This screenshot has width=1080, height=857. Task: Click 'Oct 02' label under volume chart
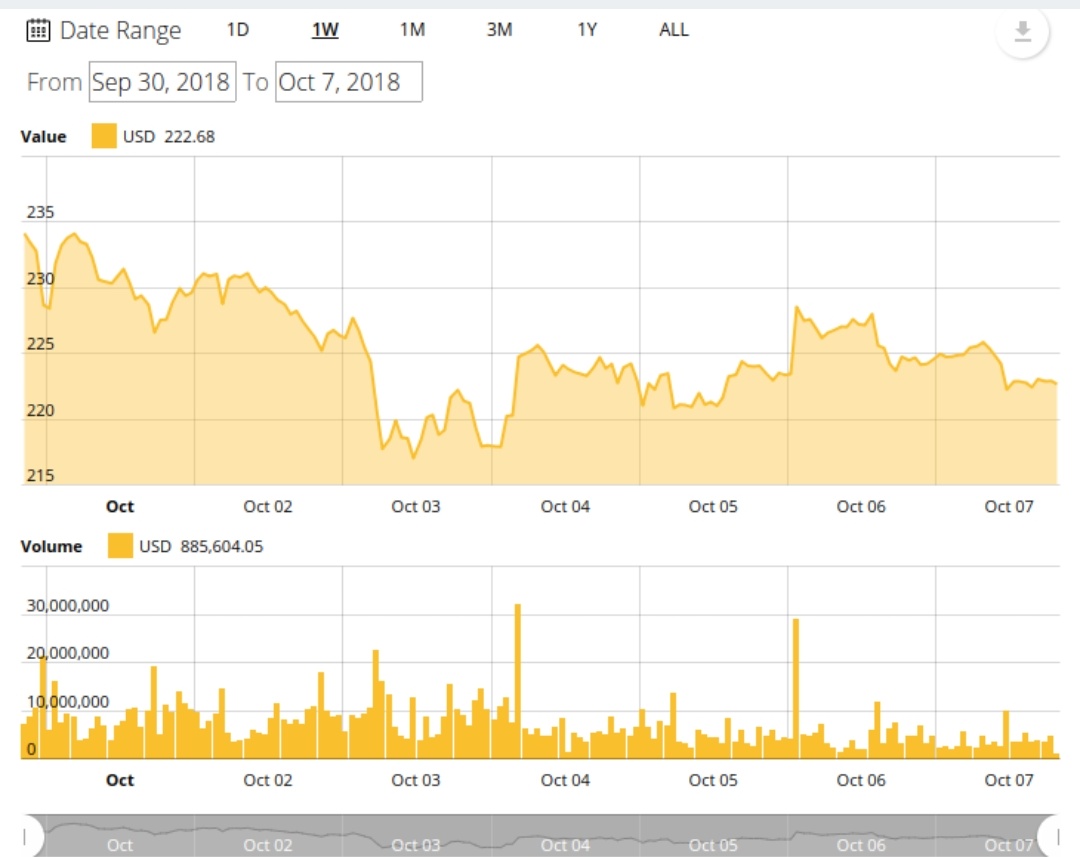click(267, 780)
